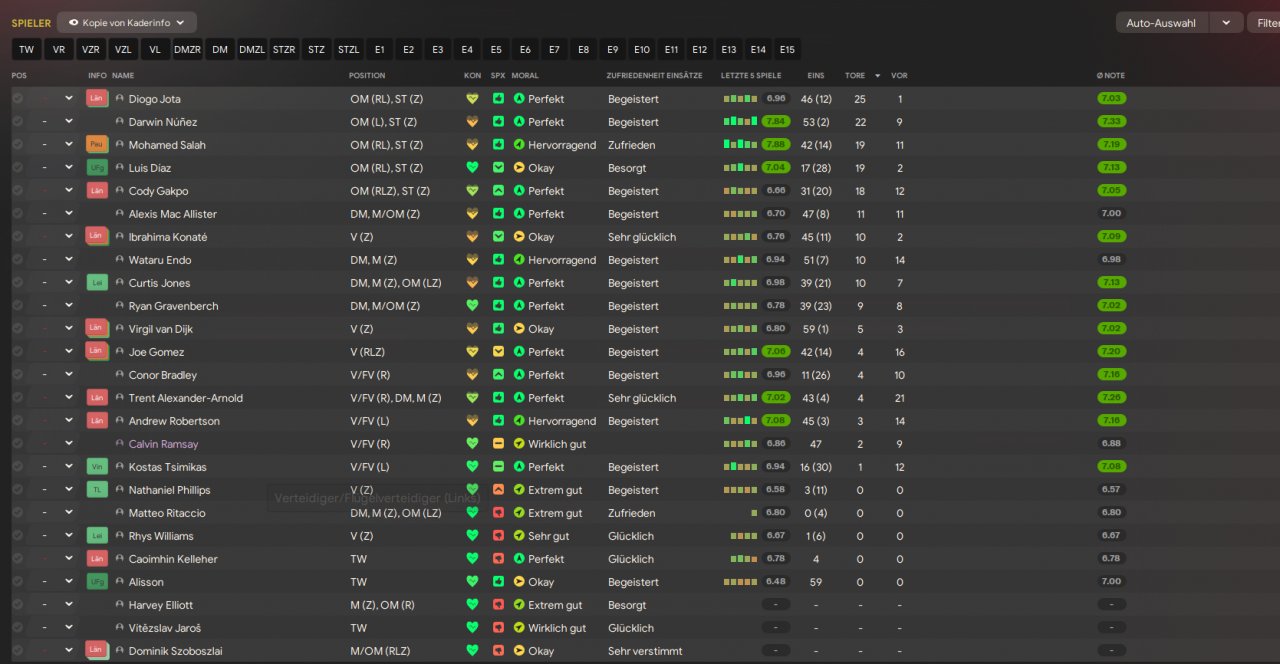The width and height of the screenshot is (1280, 664).
Task: Click the morale icon for Rhys Williams
Action: tap(519, 536)
